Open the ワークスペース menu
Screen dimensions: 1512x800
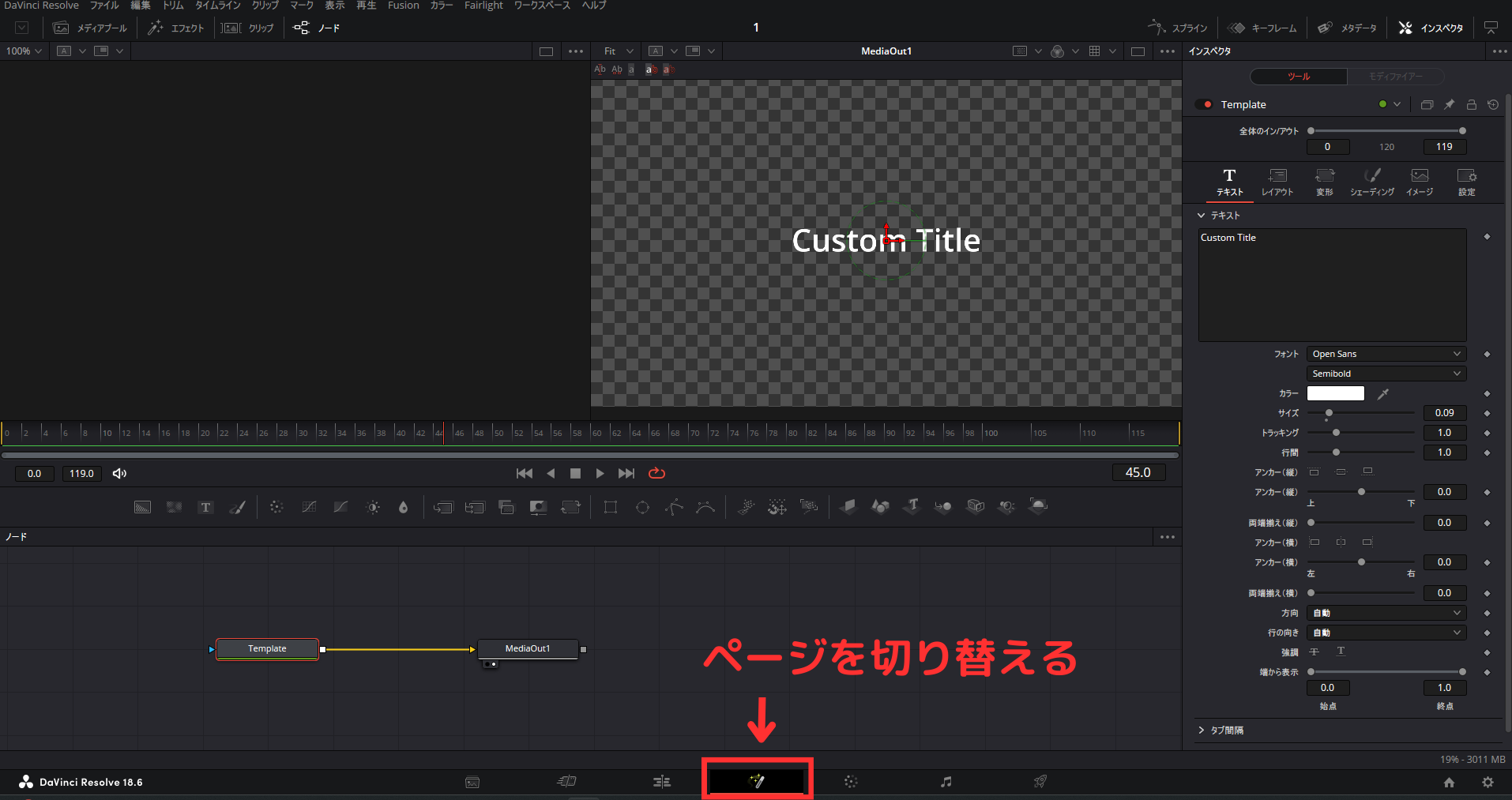click(x=542, y=6)
